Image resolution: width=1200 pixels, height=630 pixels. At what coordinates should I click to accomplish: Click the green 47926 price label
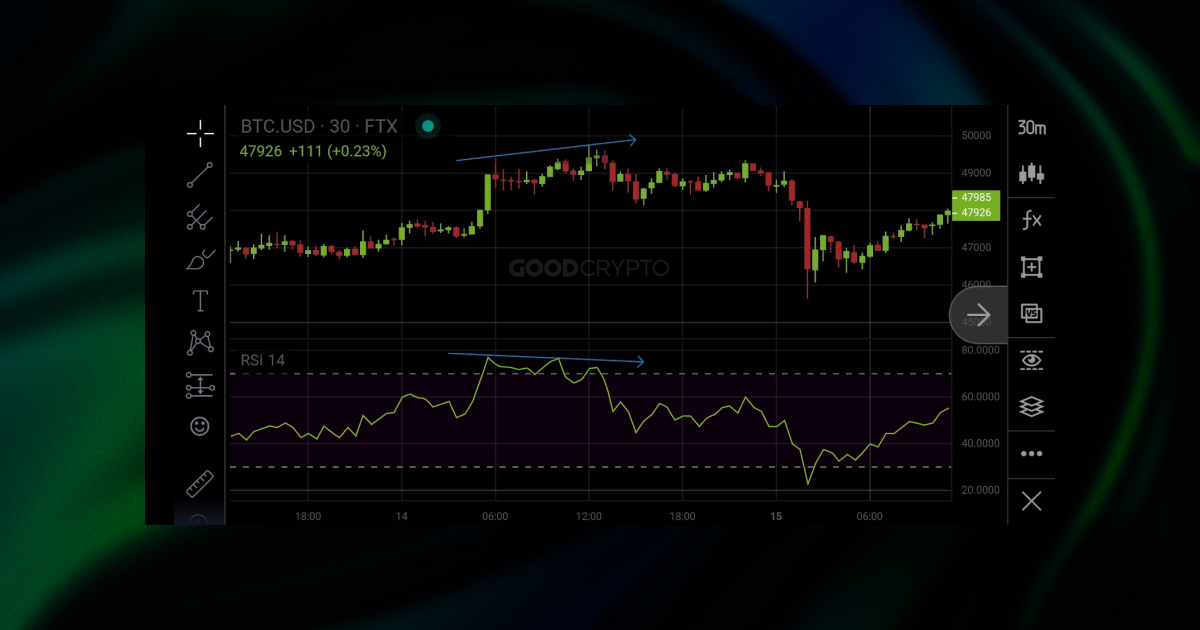[x=973, y=213]
